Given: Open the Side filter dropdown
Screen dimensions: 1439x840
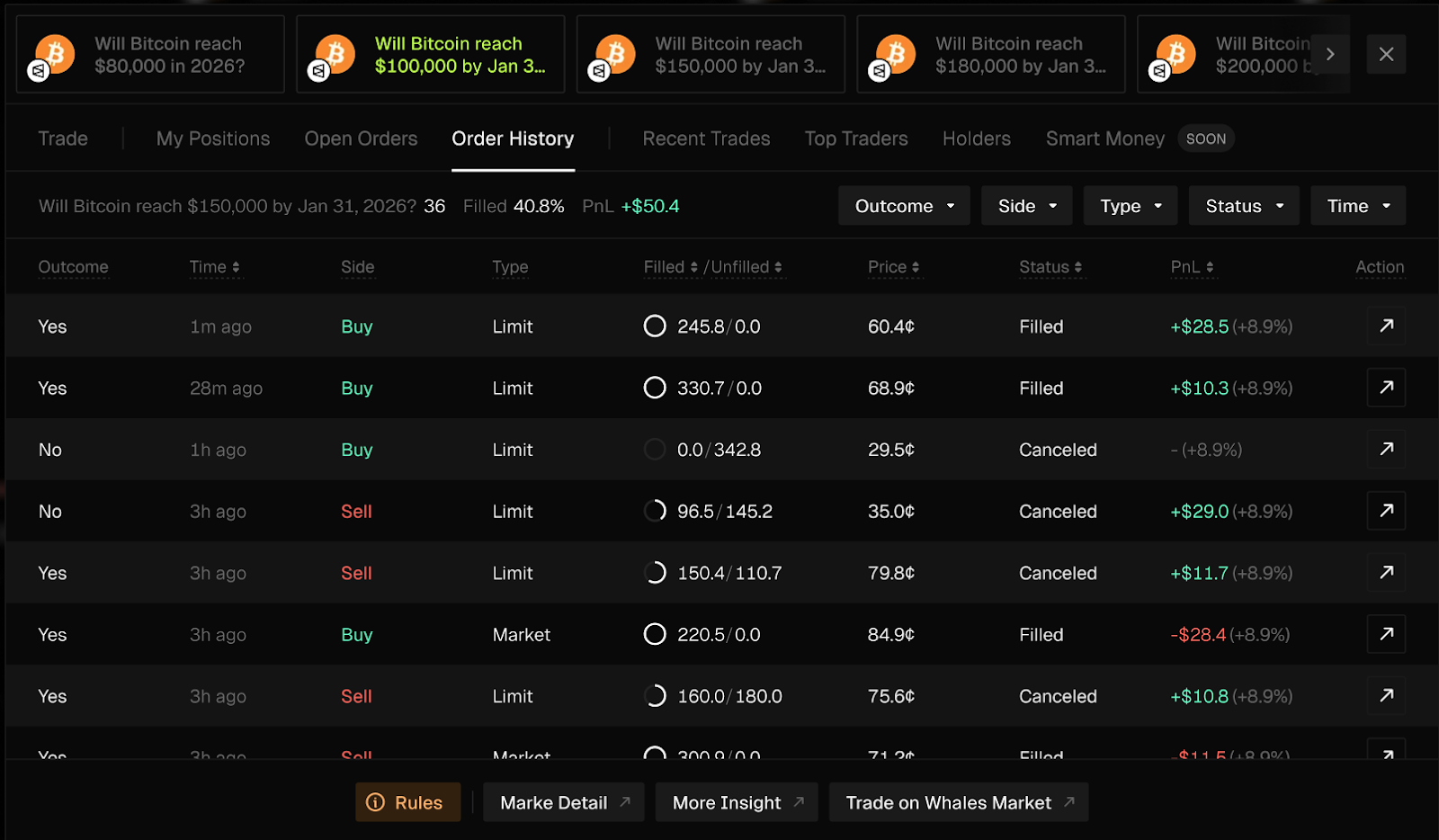Looking at the screenshot, I should coord(1026,206).
